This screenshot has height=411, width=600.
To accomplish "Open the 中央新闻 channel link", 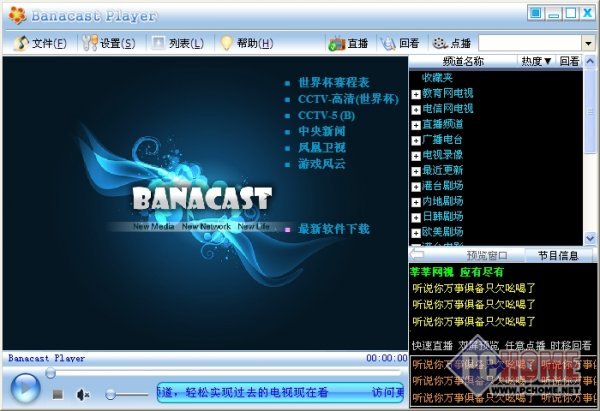I will (x=321, y=131).
